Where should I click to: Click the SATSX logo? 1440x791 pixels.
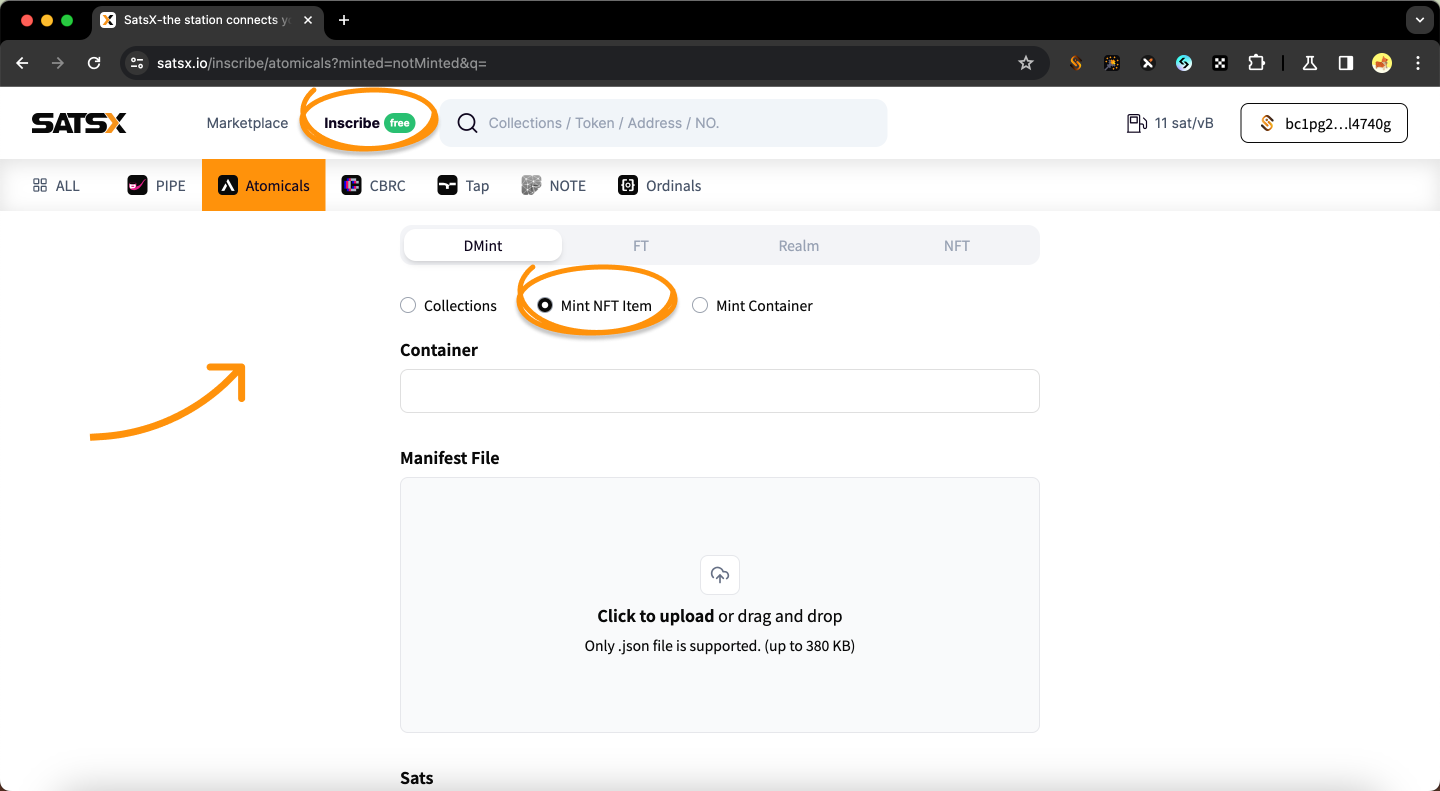click(x=79, y=123)
